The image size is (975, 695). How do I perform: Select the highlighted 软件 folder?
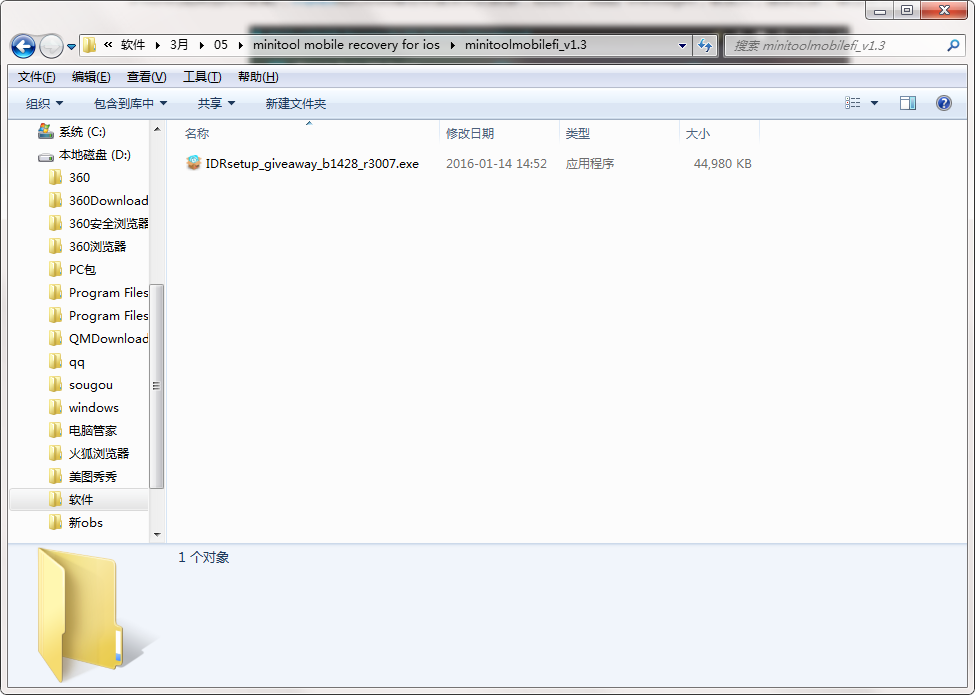80,500
